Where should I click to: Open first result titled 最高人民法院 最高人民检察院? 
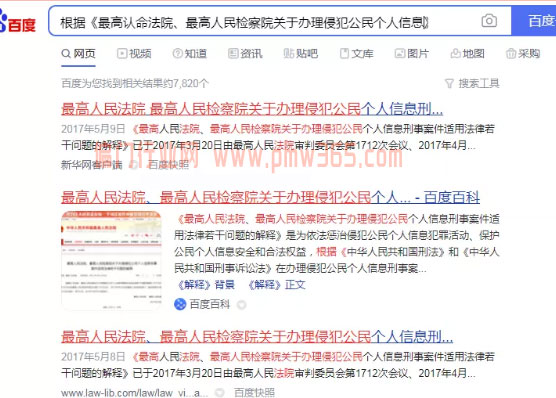252,109
